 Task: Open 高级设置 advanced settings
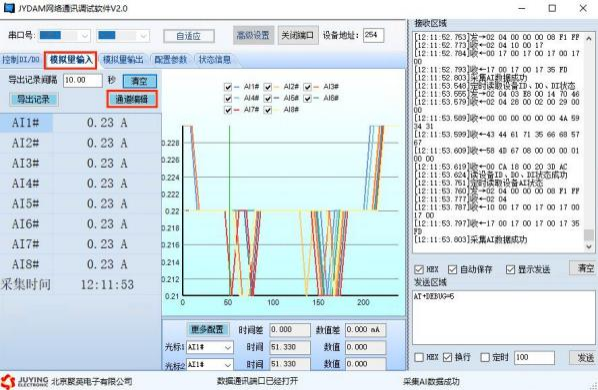tap(253, 35)
